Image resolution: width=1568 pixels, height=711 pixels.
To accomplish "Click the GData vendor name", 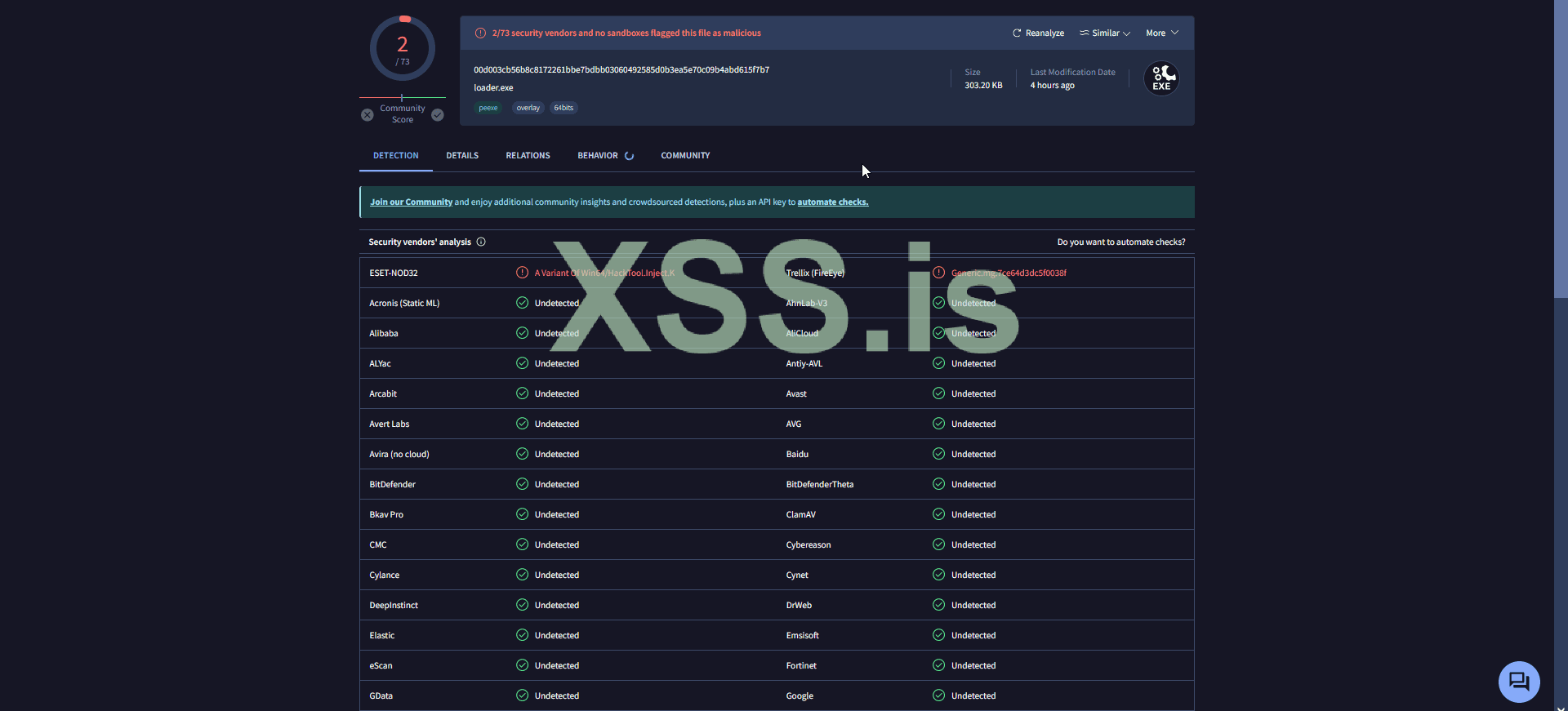I will [x=381, y=695].
